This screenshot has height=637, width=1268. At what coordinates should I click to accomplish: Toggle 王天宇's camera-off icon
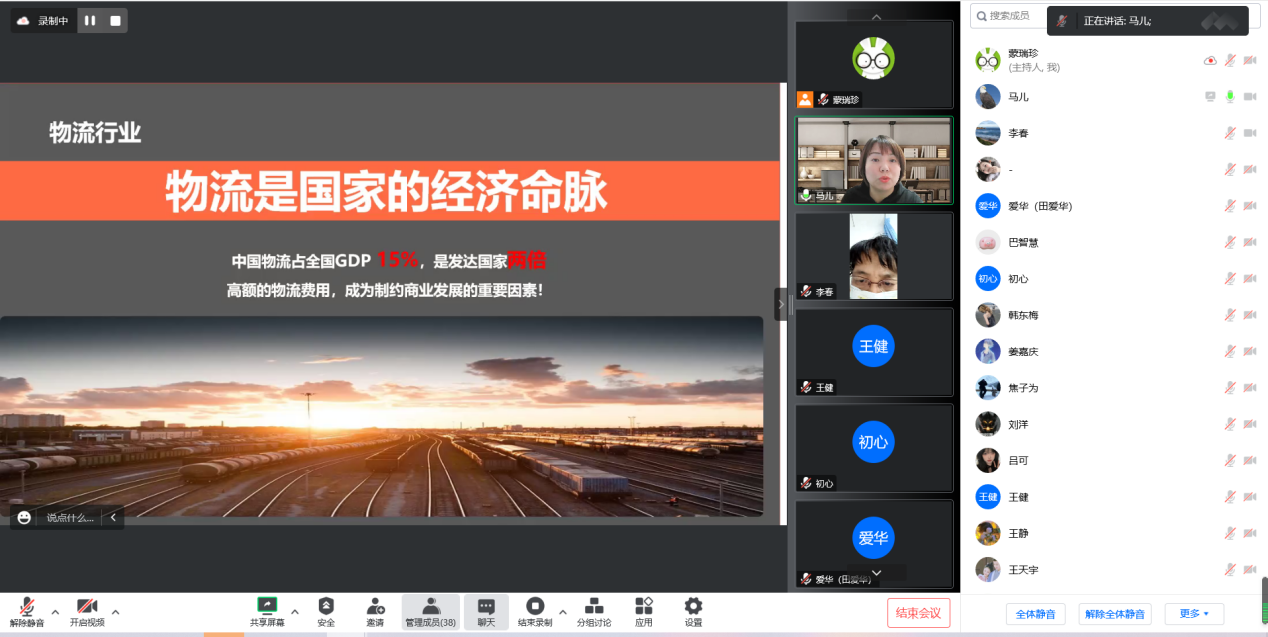[1250, 569]
